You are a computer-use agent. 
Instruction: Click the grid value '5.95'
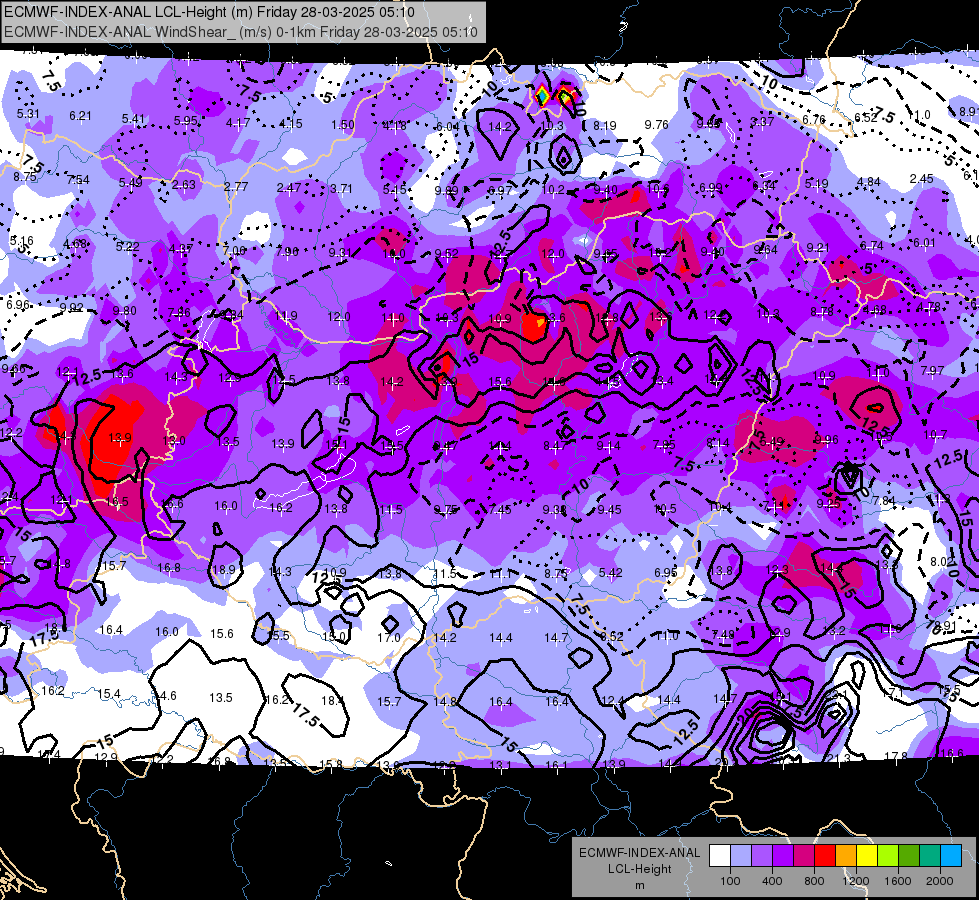[185, 121]
